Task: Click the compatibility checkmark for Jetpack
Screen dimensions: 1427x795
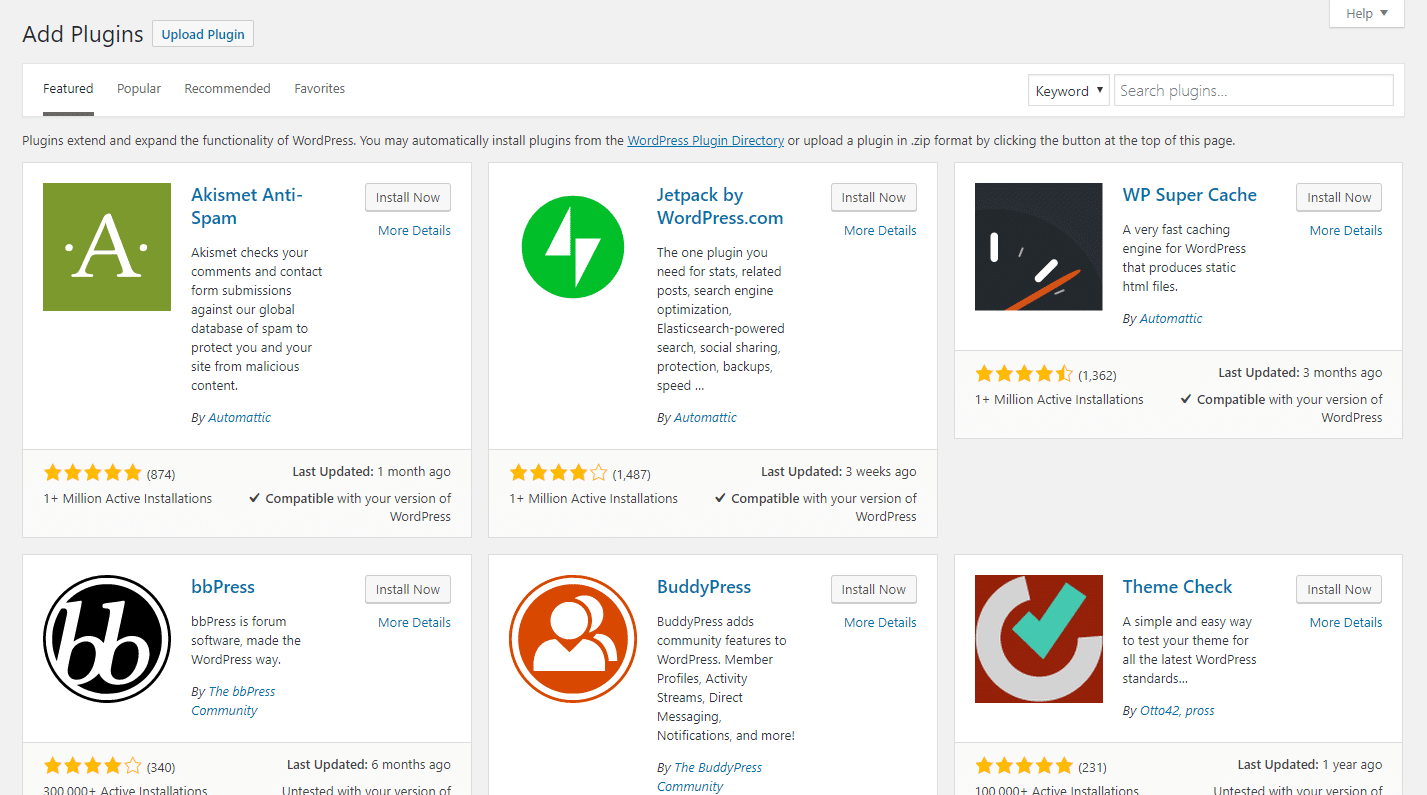Action: 720,498
